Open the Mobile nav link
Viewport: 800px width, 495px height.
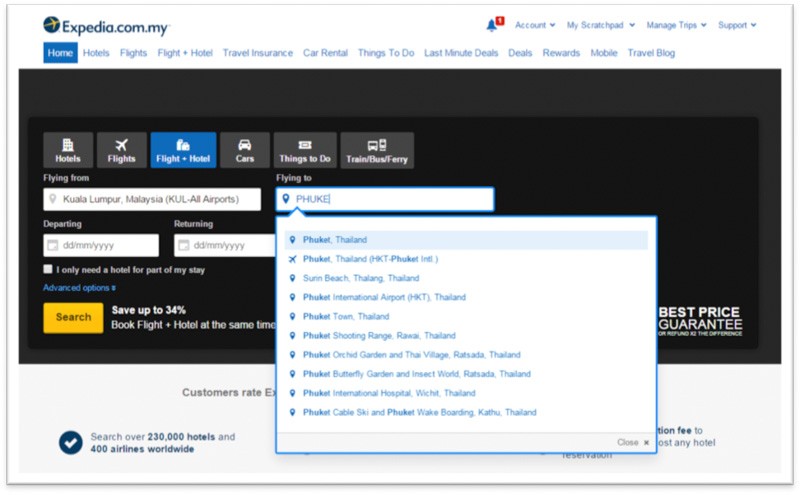coord(604,53)
